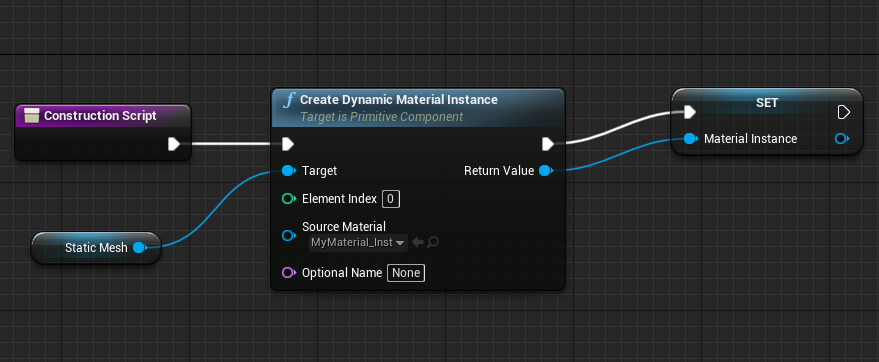Screen dimensions: 879x362
Task: Click the Element Index value field
Action: (x=391, y=199)
